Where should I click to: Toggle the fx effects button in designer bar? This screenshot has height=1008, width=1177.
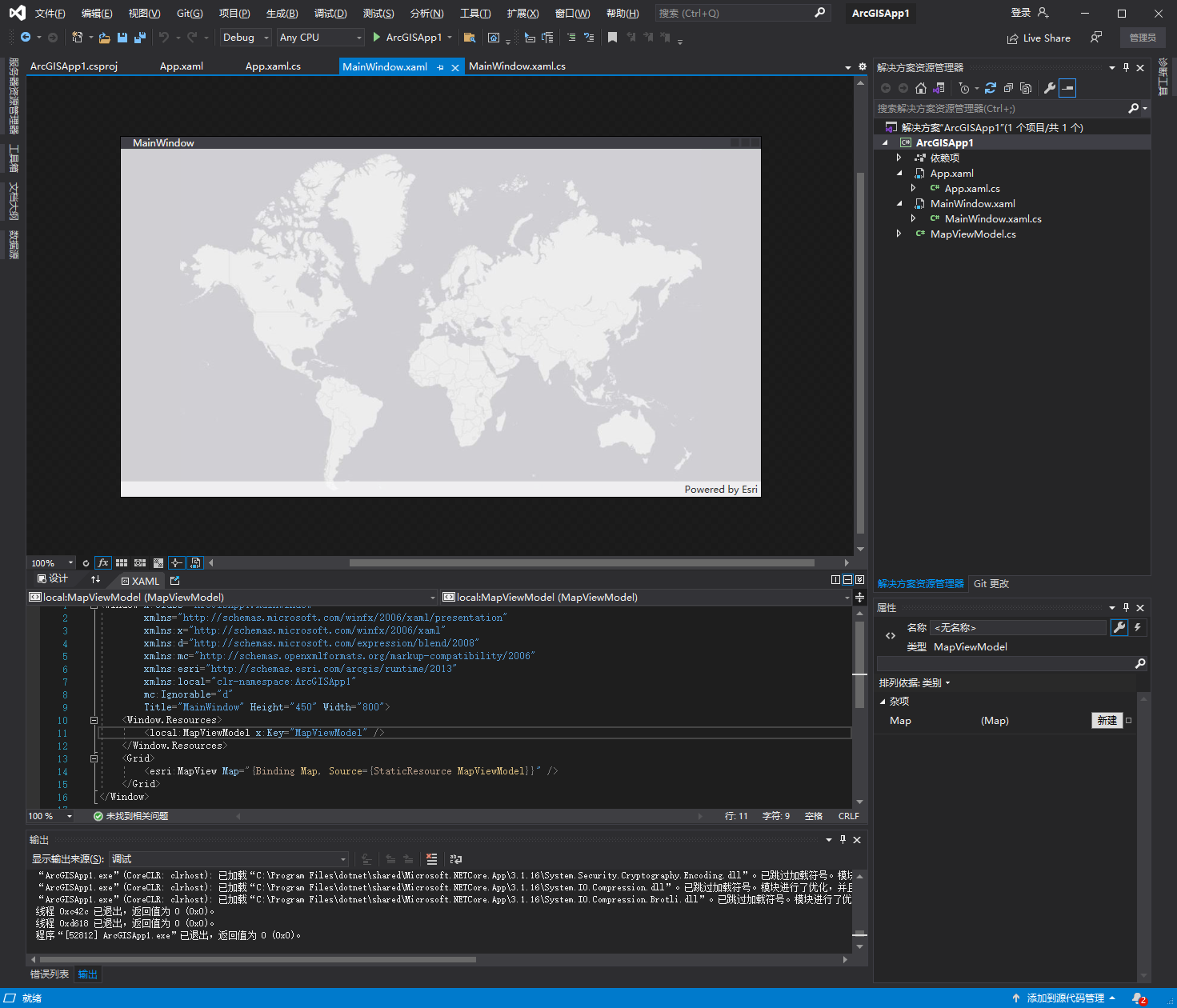(x=103, y=563)
